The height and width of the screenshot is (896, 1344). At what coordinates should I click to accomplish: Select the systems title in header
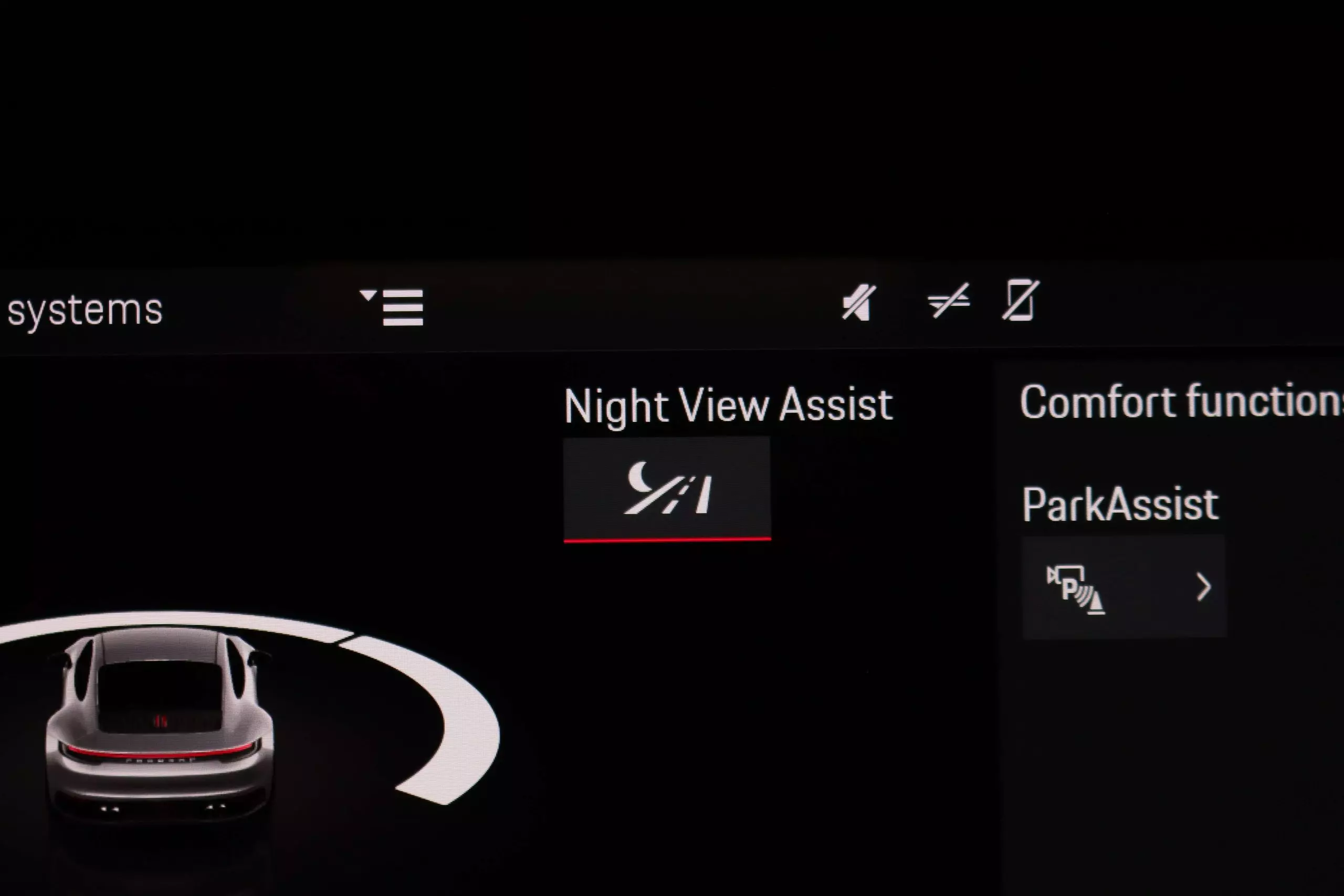[85, 310]
